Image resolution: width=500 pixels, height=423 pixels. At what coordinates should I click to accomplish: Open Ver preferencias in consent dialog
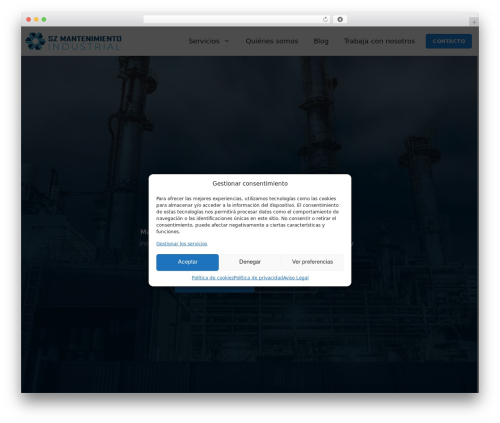coord(312,262)
